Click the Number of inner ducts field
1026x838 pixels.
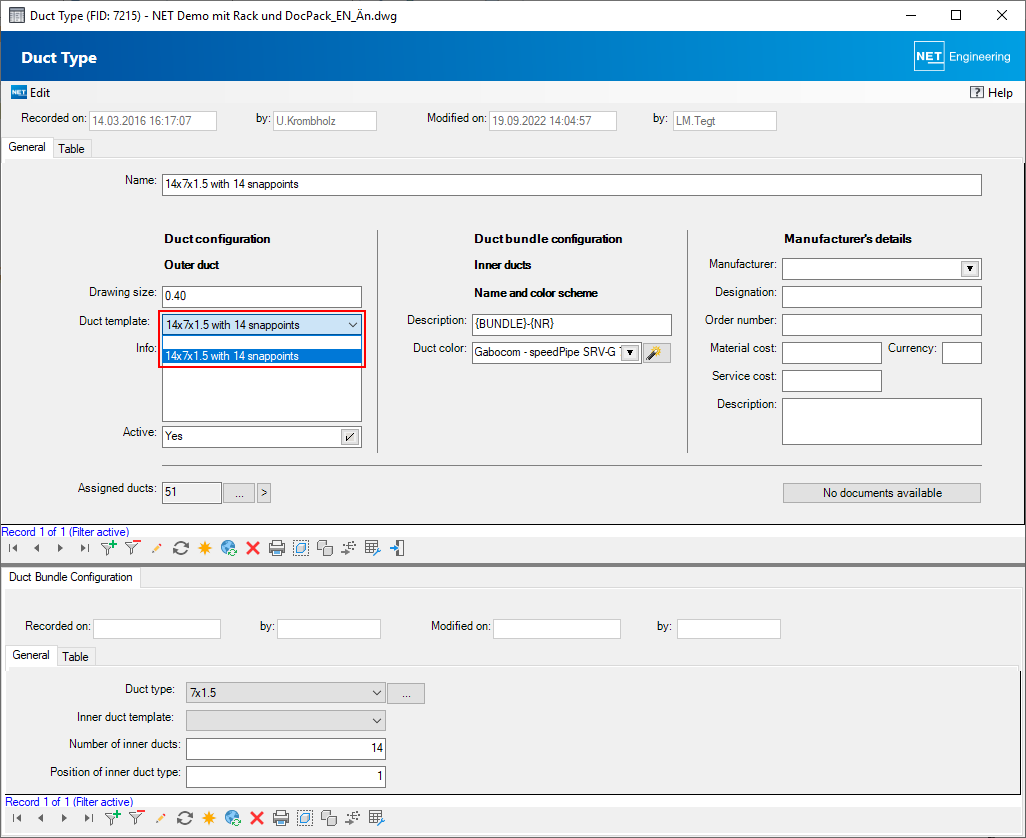pyautogui.click(x=286, y=748)
